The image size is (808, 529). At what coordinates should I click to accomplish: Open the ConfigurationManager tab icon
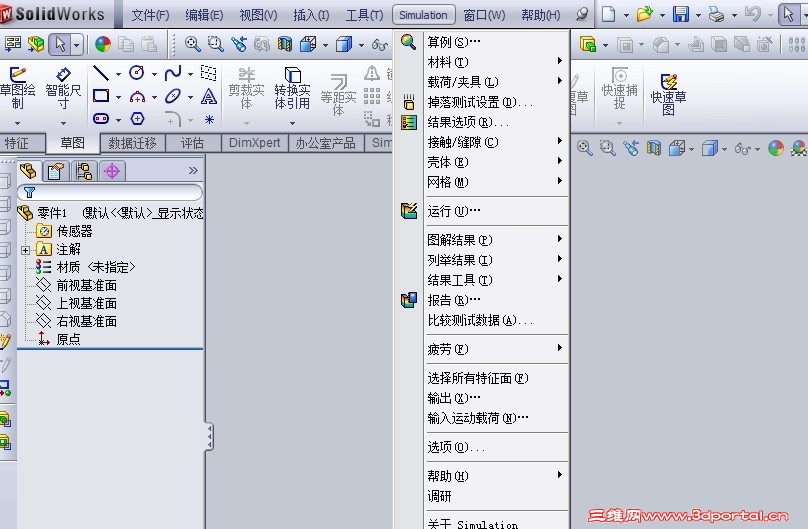pos(83,171)
